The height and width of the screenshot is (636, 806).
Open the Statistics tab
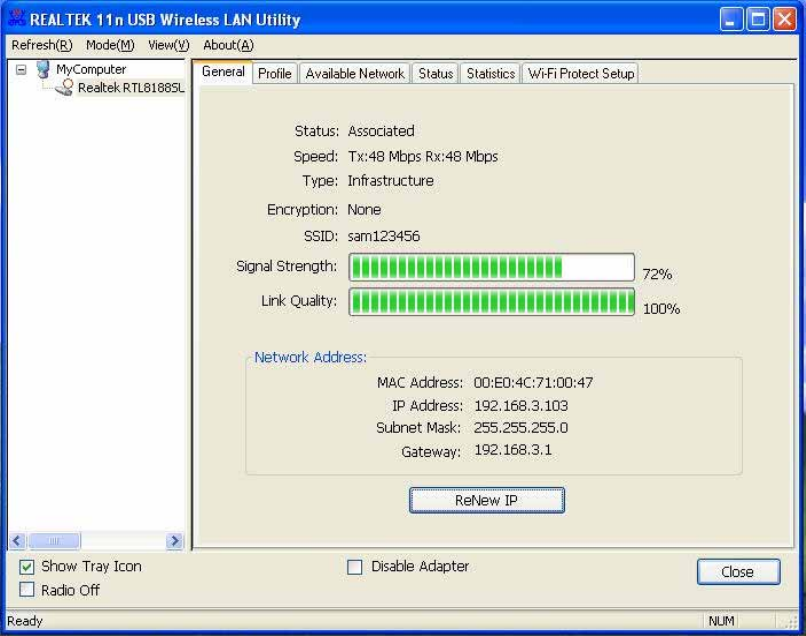tap(490, 74)
